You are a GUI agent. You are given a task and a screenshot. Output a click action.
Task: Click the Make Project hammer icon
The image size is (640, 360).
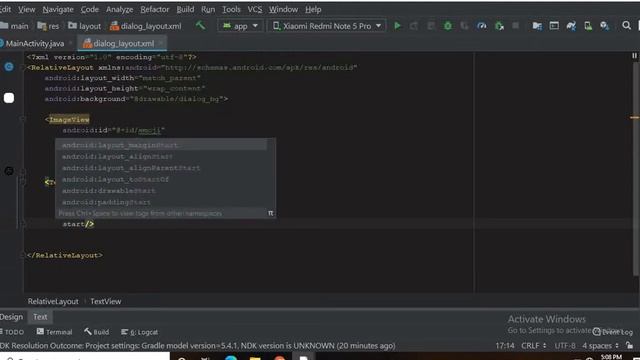pos(200,26)
